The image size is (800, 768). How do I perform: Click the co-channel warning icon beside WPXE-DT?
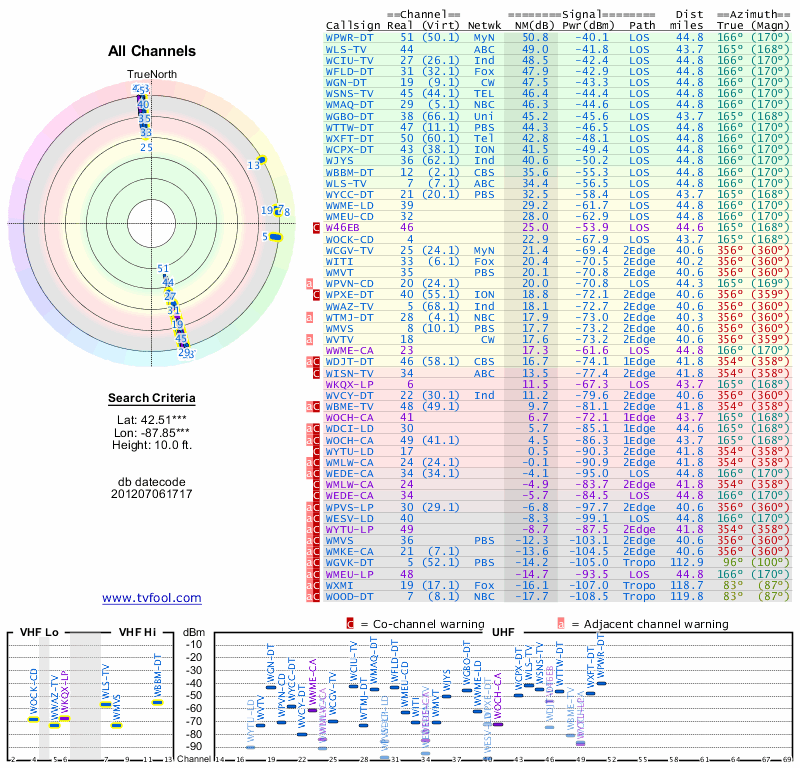(x=317, y=295)
